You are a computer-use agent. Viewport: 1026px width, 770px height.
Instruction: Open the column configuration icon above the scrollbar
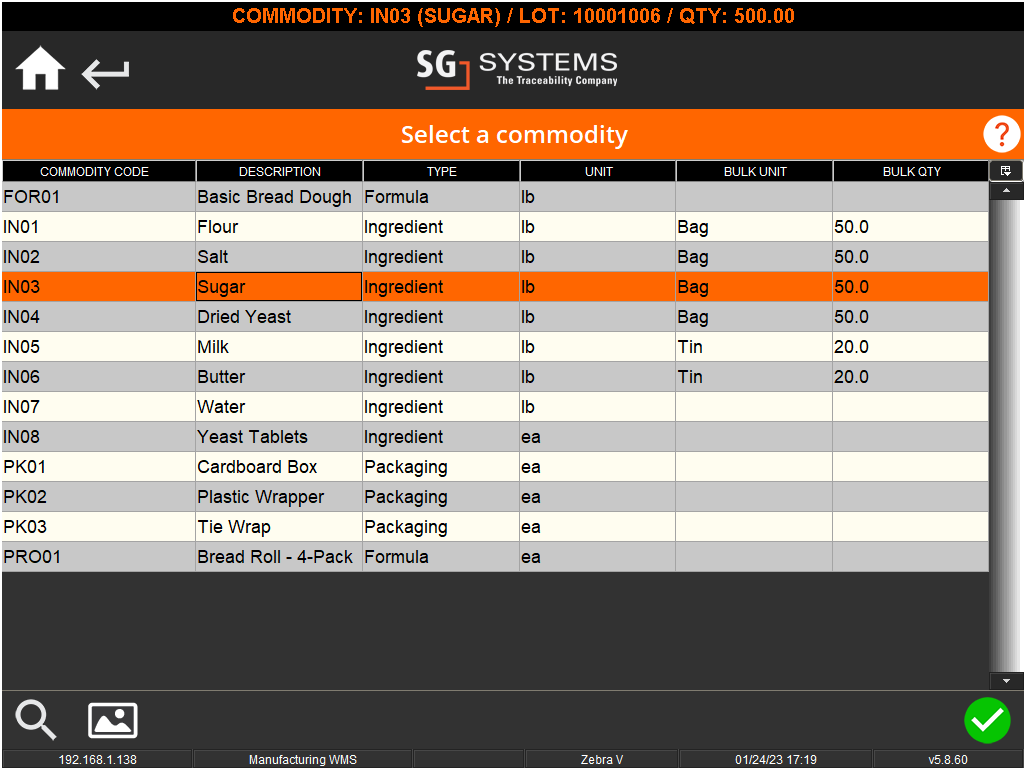pos(1005,170)
